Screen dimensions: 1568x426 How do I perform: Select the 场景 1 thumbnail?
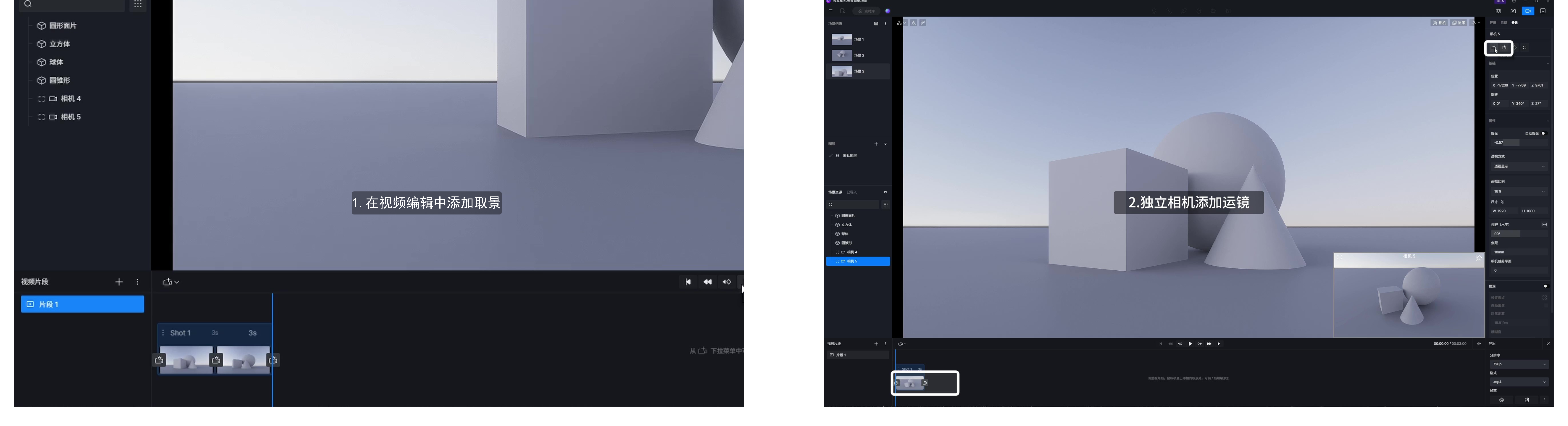(x=842, y=40)
